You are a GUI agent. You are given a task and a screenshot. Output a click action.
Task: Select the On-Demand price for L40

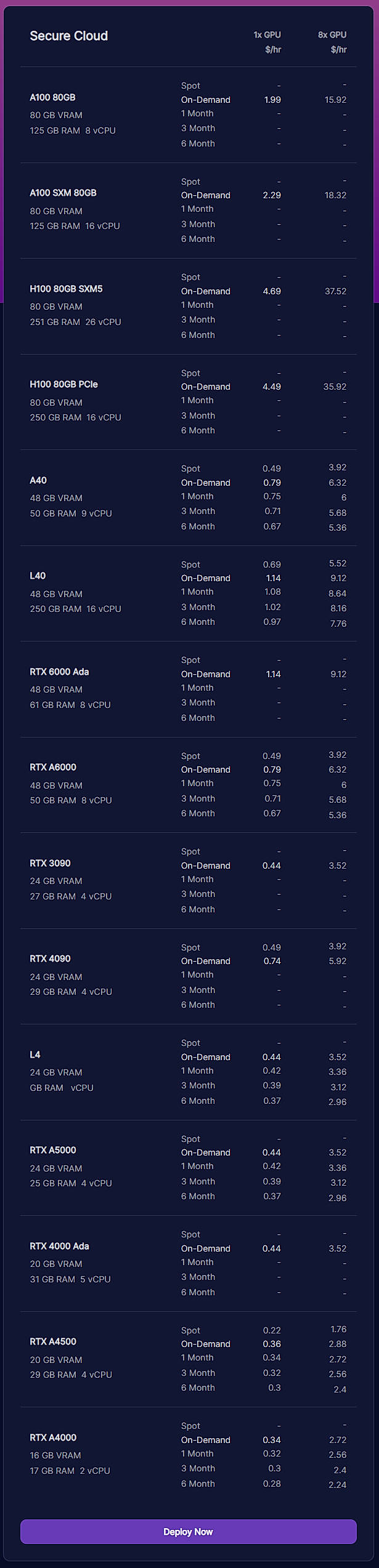[273, 578]
